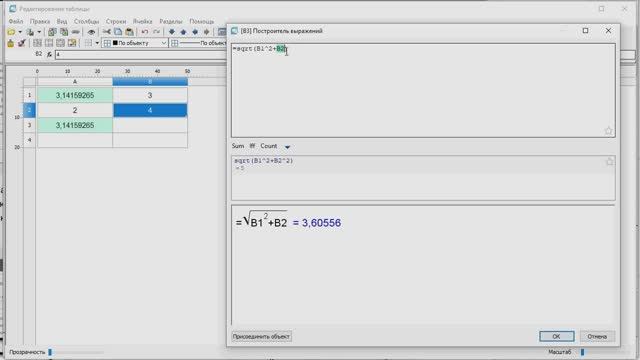Open the Строки menu
The image size is (640, 360).
point(116,21)
